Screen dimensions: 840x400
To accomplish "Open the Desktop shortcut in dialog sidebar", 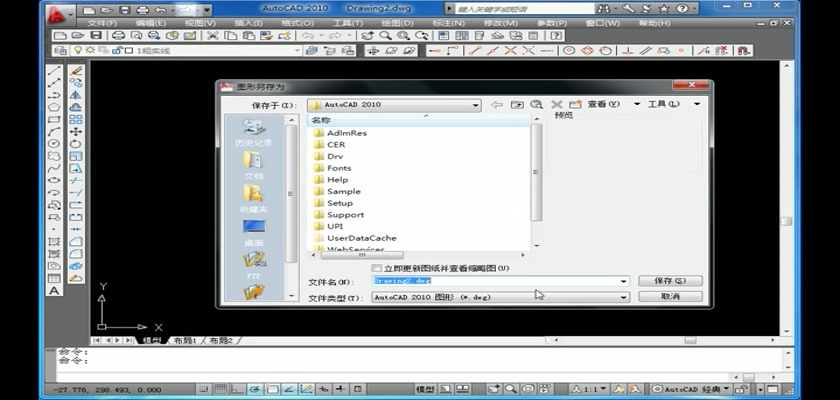I will (253, 233).
